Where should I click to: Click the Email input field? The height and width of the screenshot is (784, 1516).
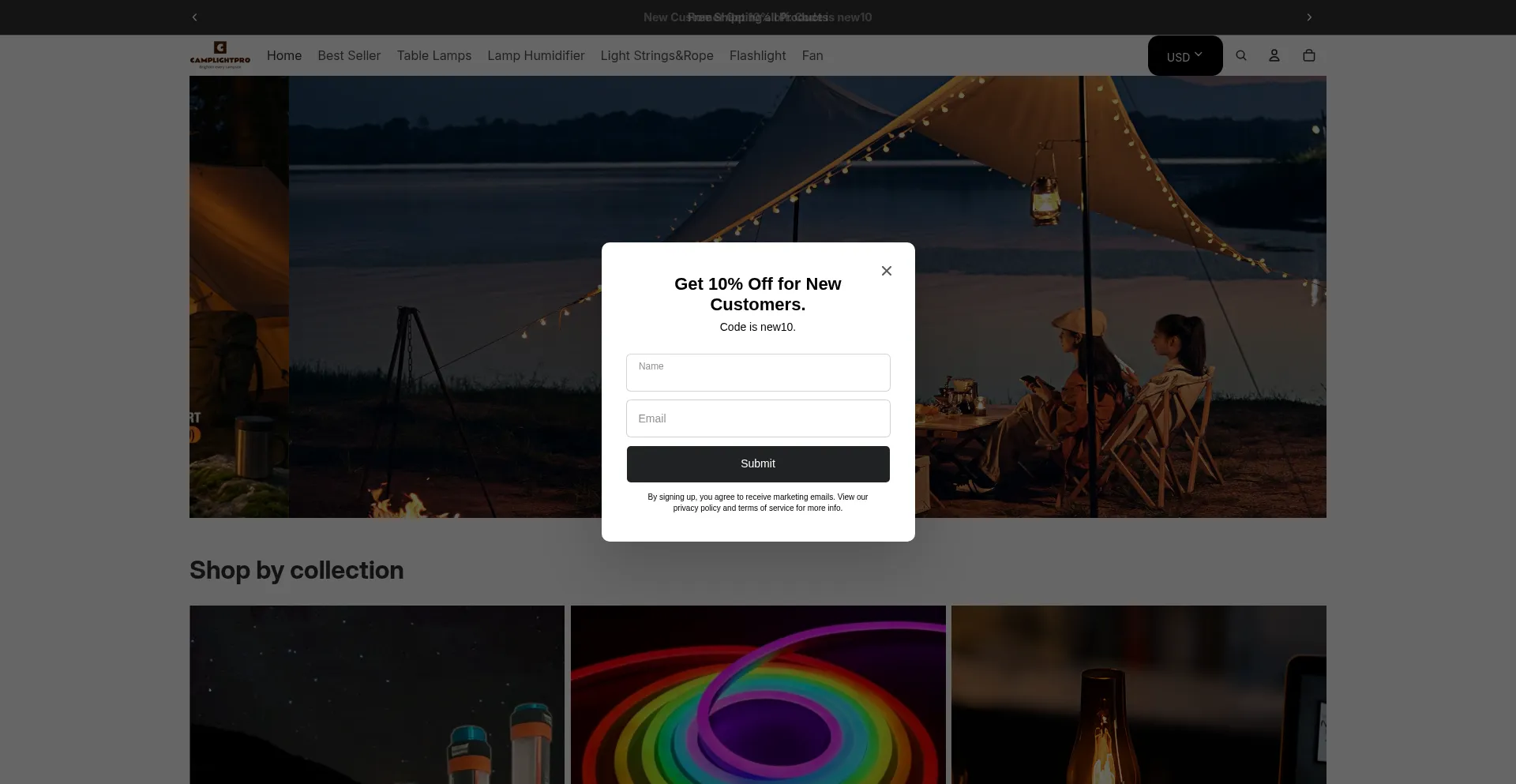tap(757, 418)
